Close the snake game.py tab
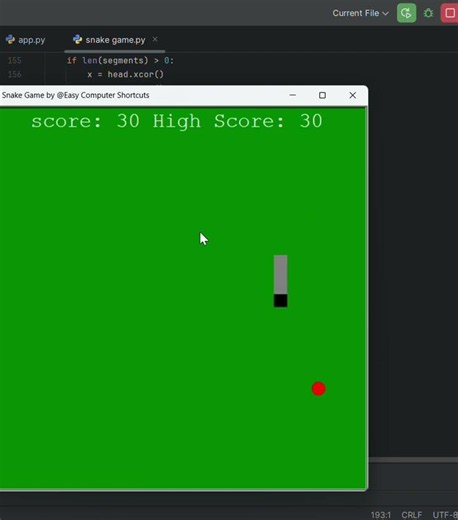The width and height of the screenshot is (458, 520). click(x=155, y=39)
